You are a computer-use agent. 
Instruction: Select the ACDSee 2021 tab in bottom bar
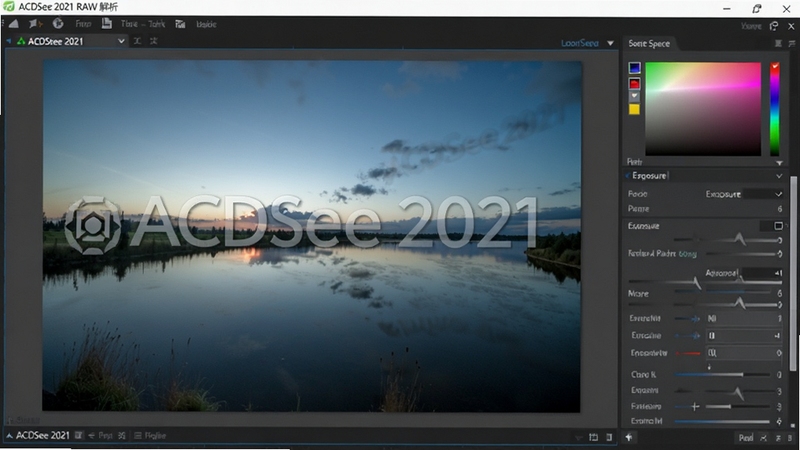42,435
